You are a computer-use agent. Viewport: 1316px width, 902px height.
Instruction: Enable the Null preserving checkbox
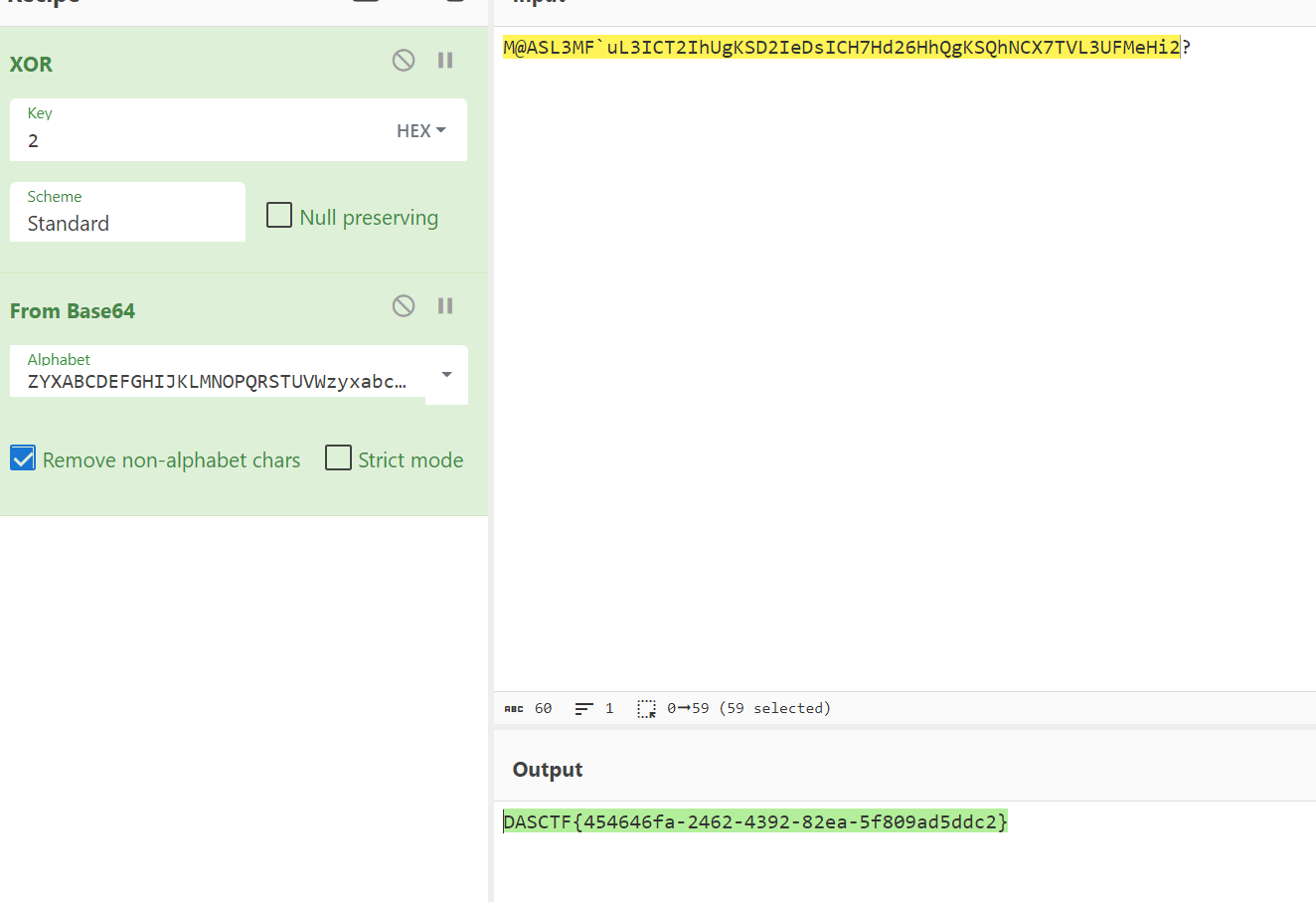(279, 216)
